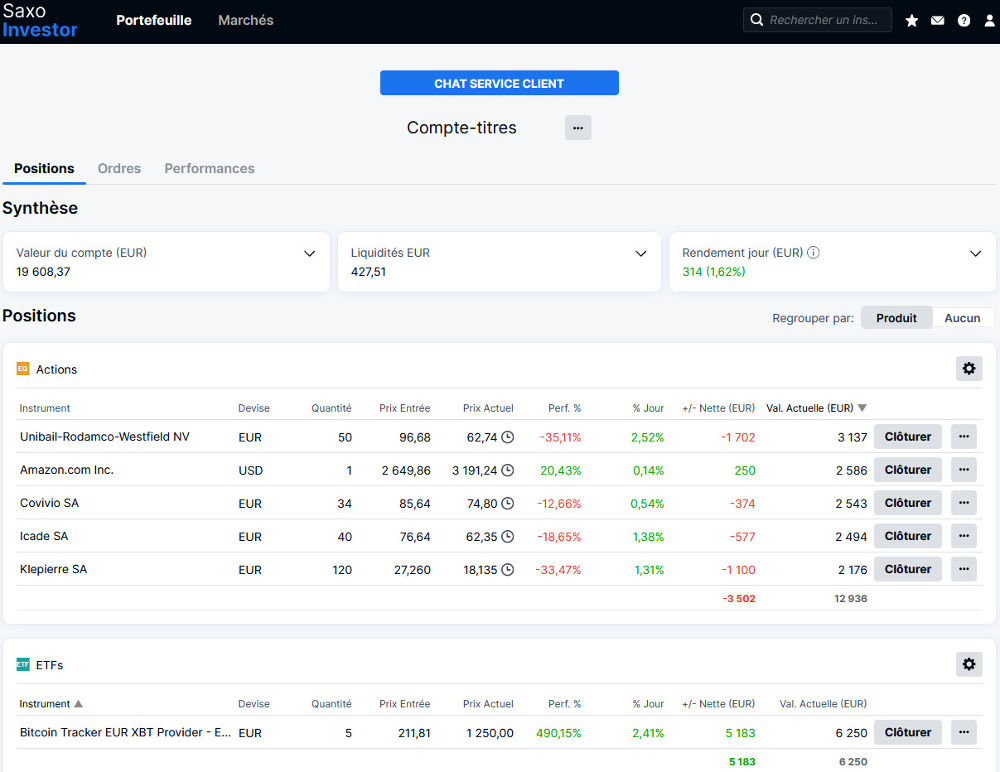Screen dimensions: 1000x772
Task: Click clock icon beside Klepierre price 18,135
Action: tap(508, 570)
